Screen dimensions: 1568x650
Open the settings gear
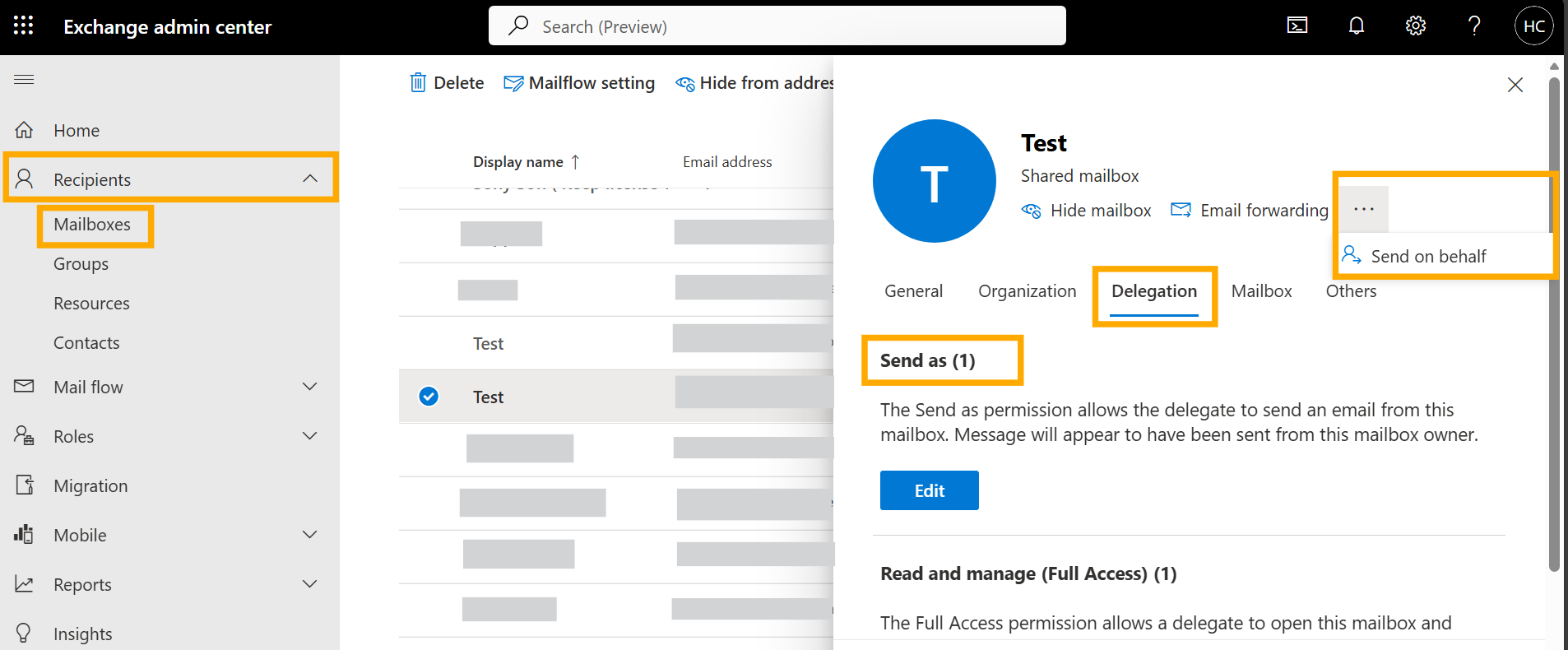[x=1416, y=26]
